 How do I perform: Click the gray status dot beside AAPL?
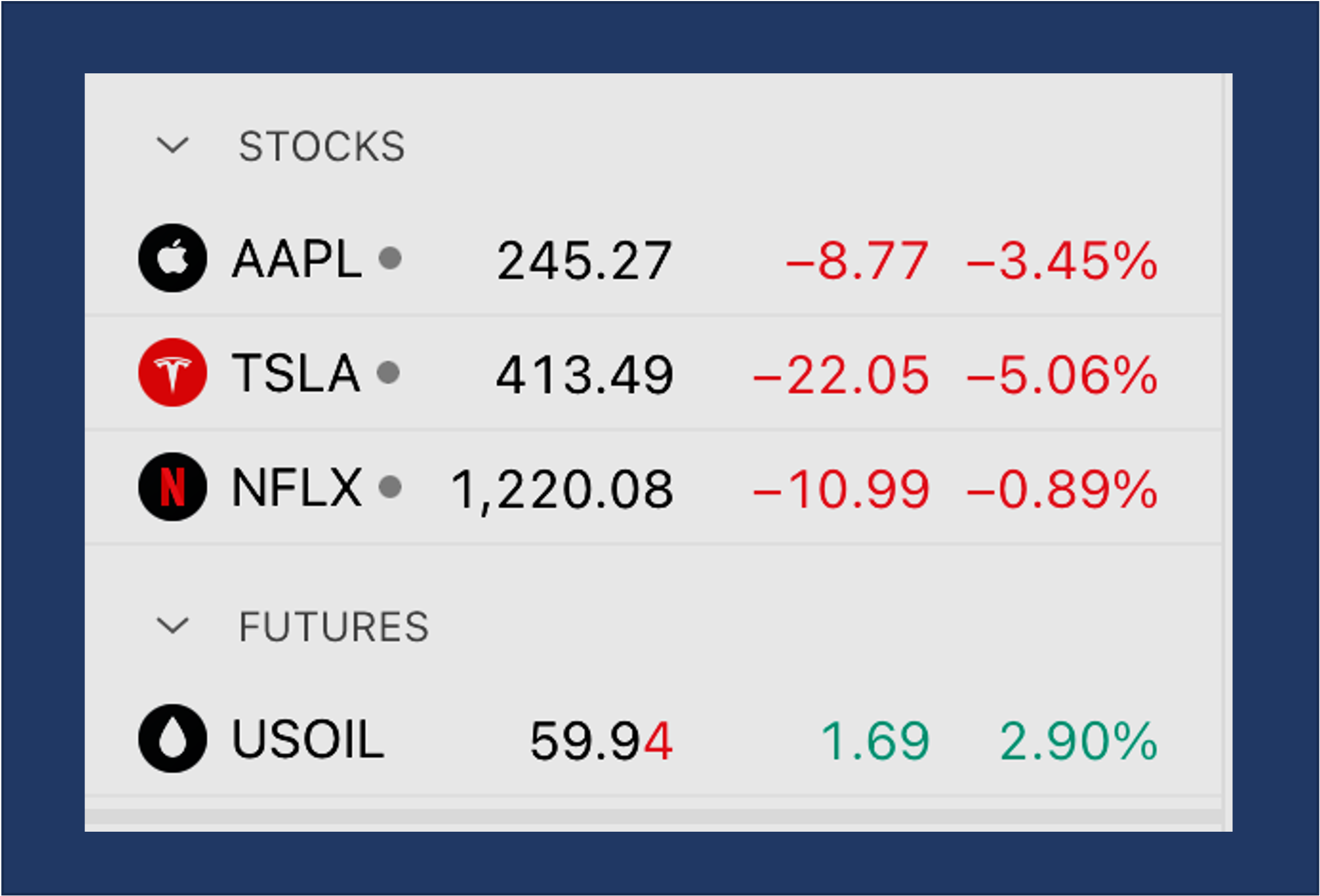coord(390,258)
